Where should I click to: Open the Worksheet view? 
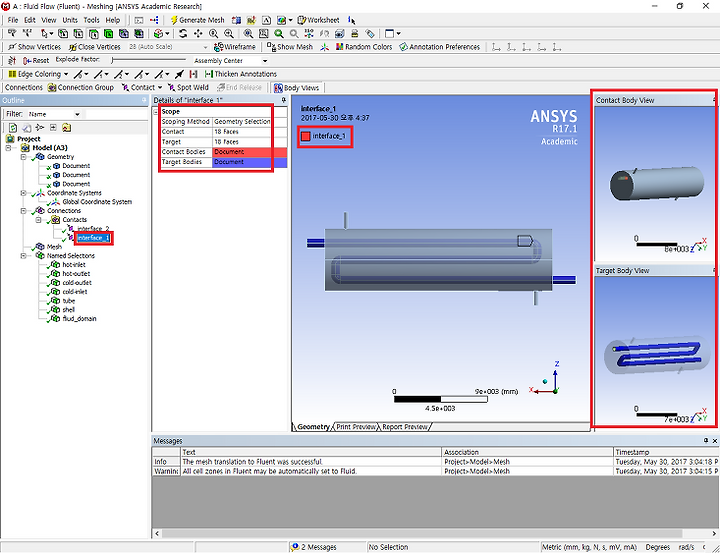[x=318, y=20]
